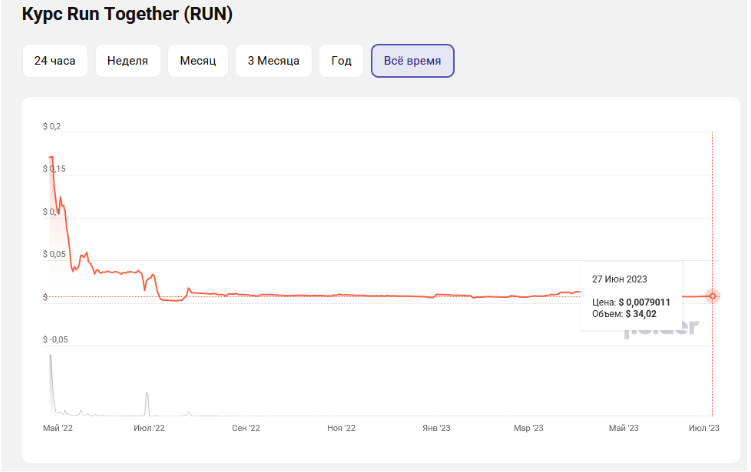Choose the "3 Месяца" range button

tap(274, 61)
